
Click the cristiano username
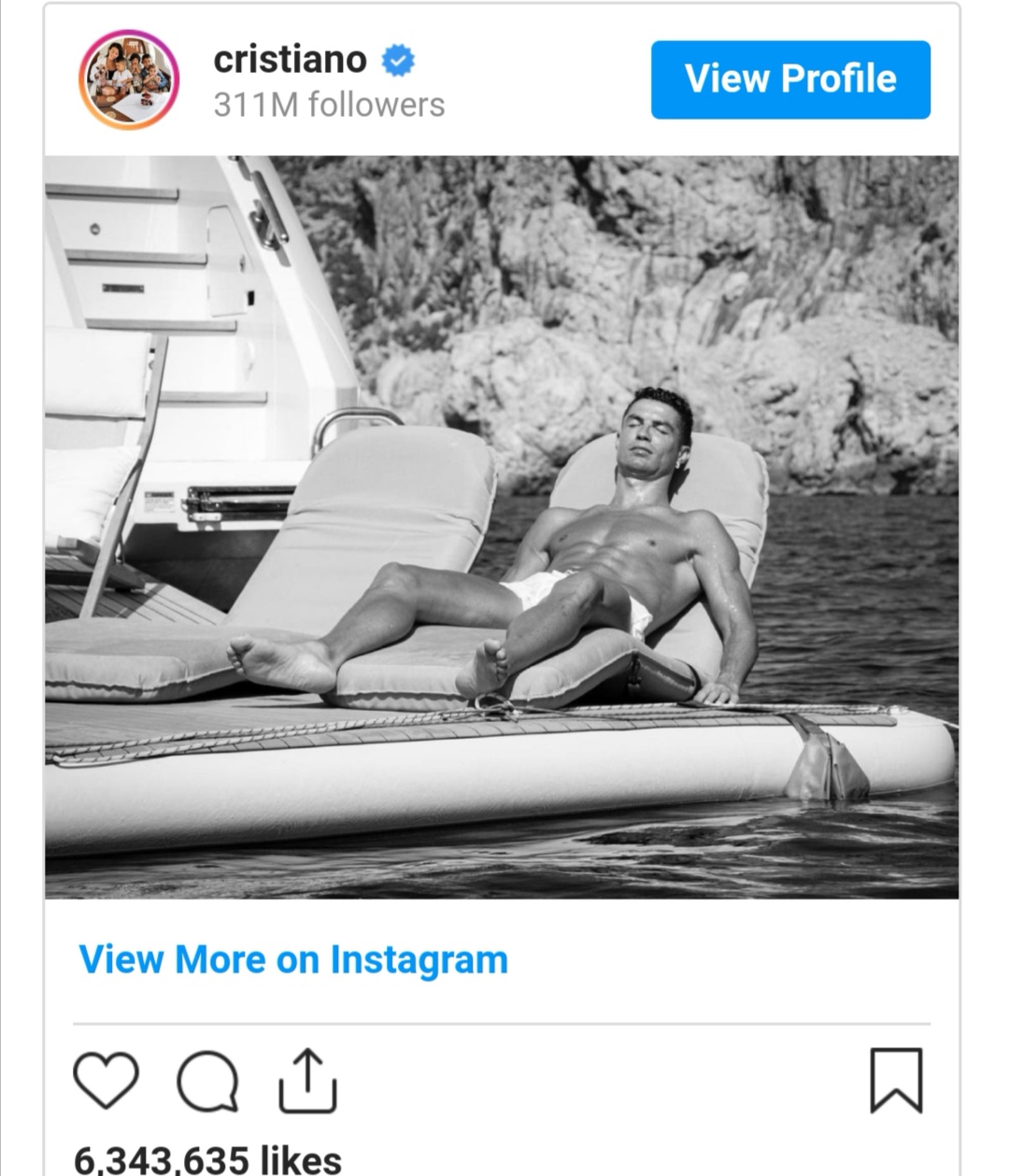290,60
